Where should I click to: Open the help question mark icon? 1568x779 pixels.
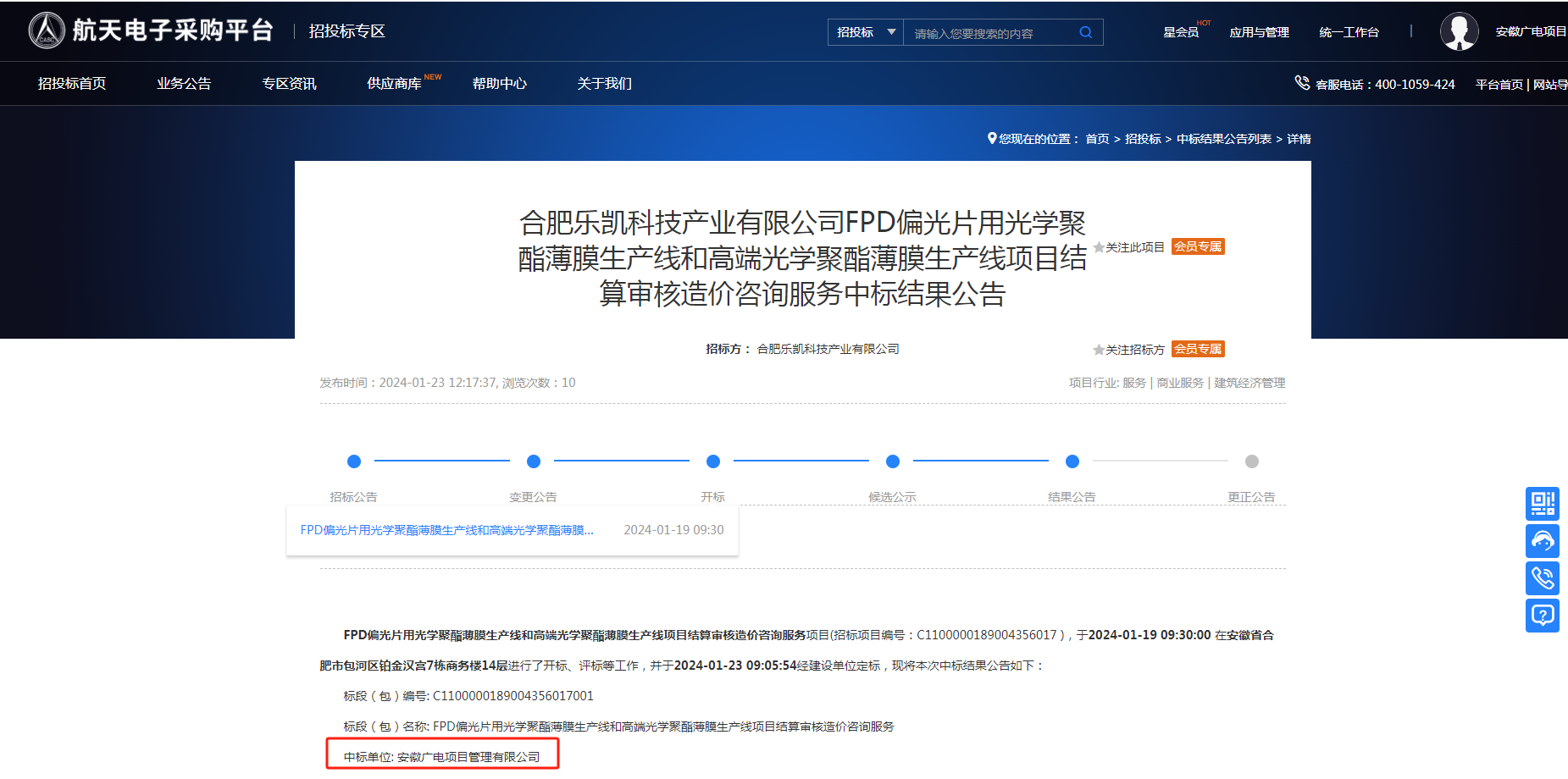coord(1542,616)
